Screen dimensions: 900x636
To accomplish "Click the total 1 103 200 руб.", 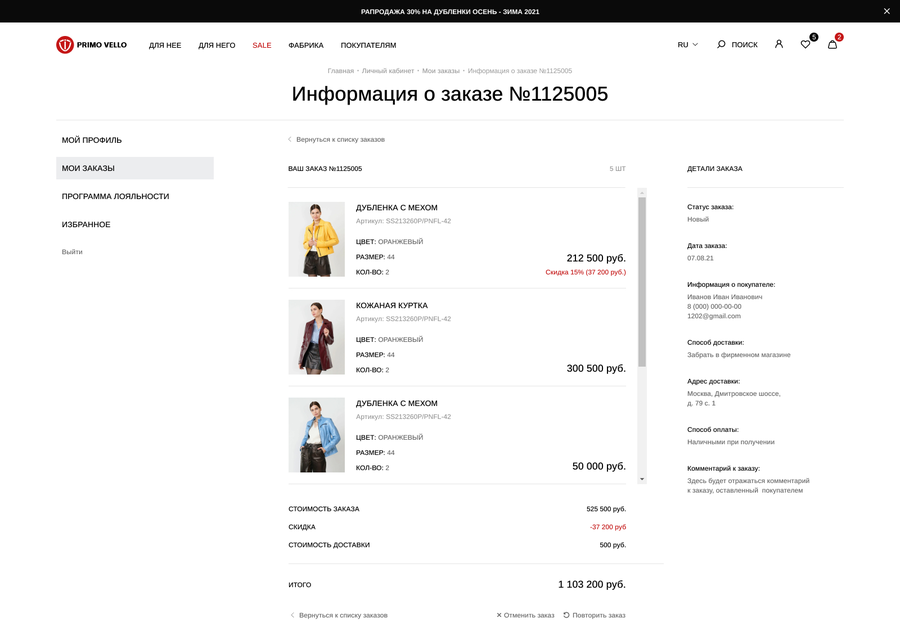I will (592, 584).
